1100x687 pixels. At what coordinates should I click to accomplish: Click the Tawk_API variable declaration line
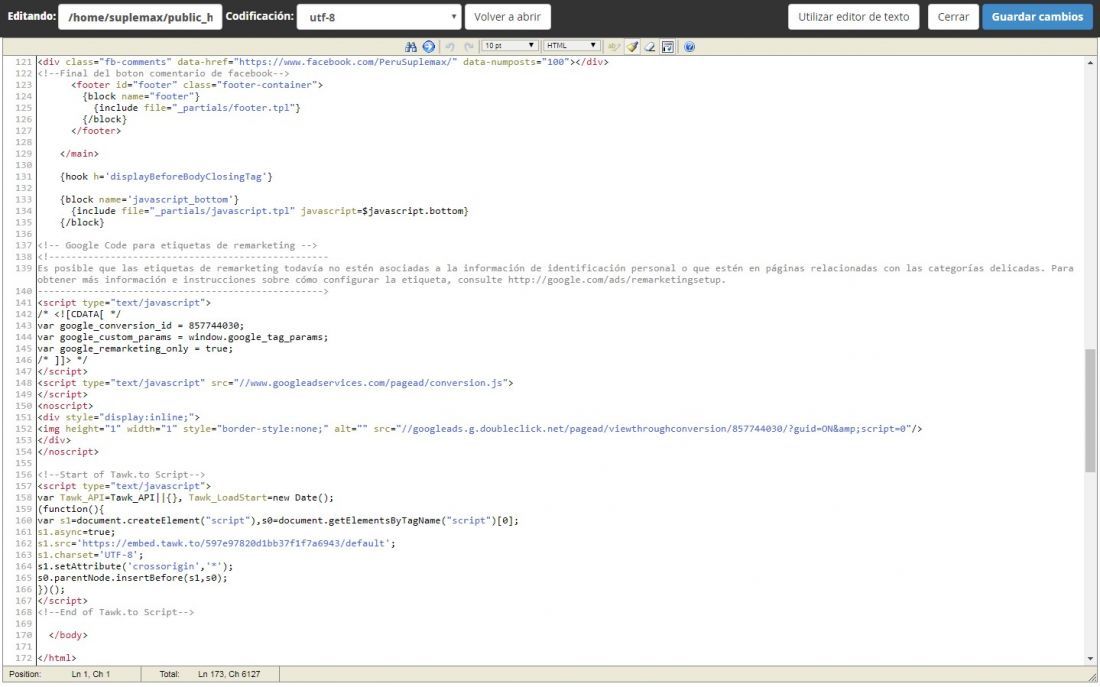(x=186, y=498)
